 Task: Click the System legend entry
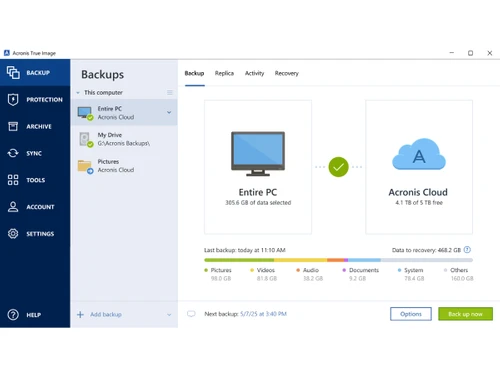click(x=411, y=274)
